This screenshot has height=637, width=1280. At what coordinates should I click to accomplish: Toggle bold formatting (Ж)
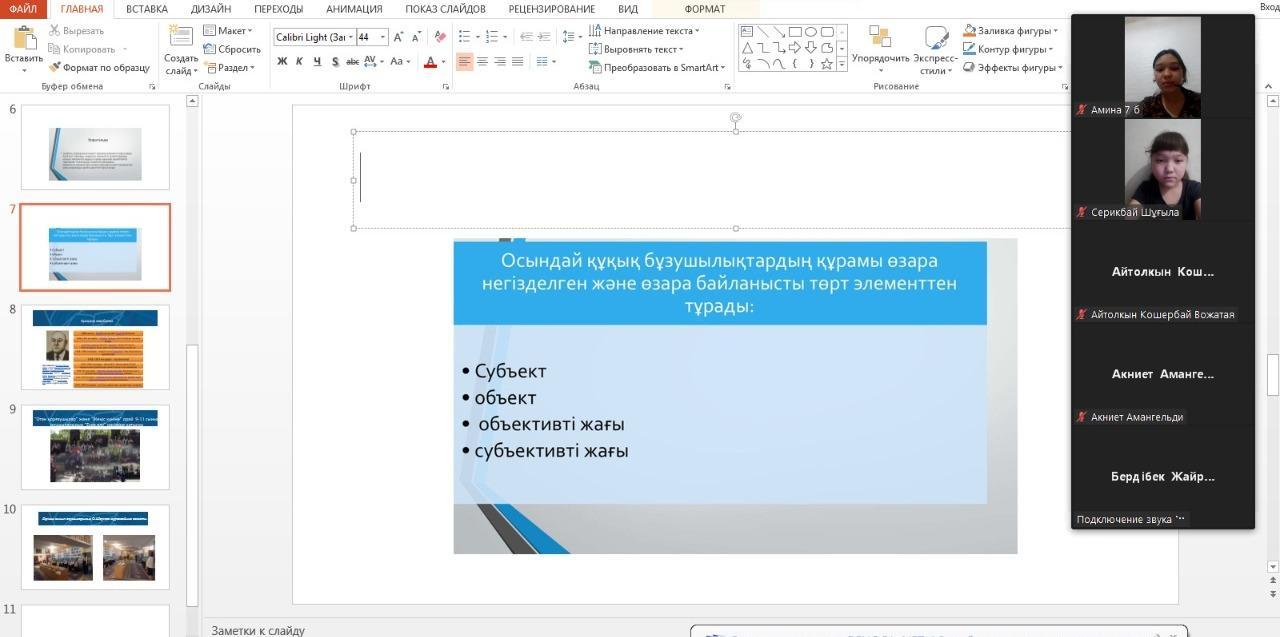[282, 62]
